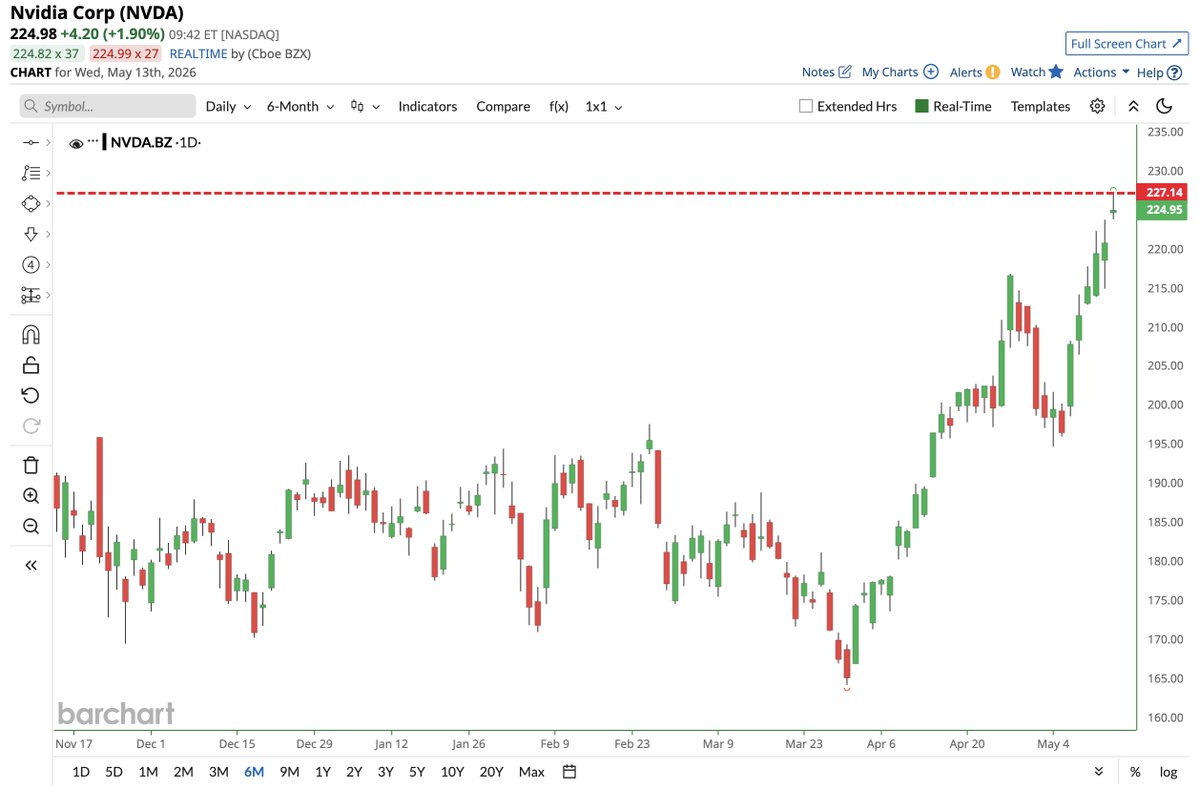Open the Notes pencil icon
This screenshot has height=789, width=1199.
(845, 72)
